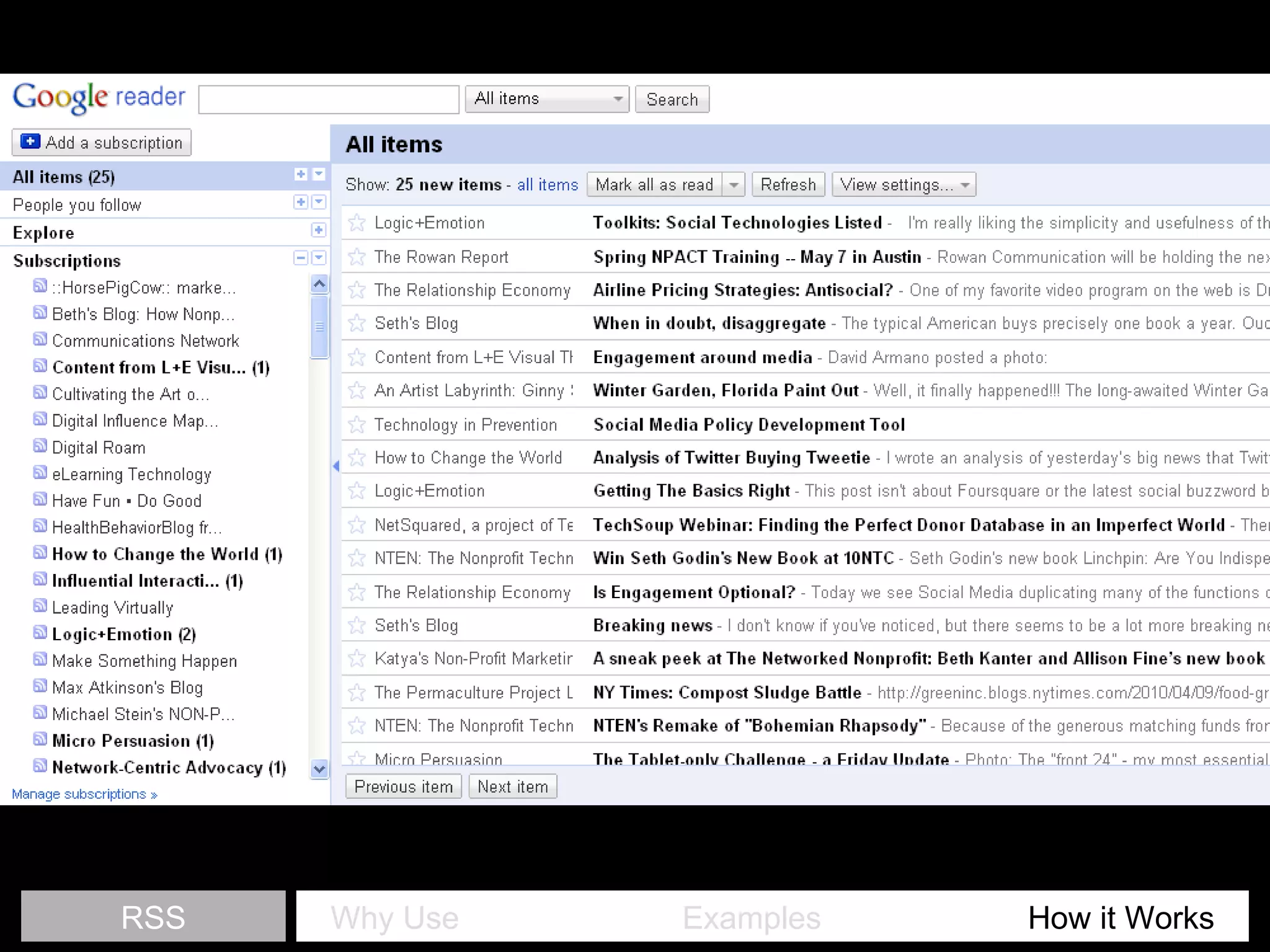Collapse sidebar with the blue arrow handle
Screen dimensions: 1270x952
pyautogui.click(x=336, y=466)
